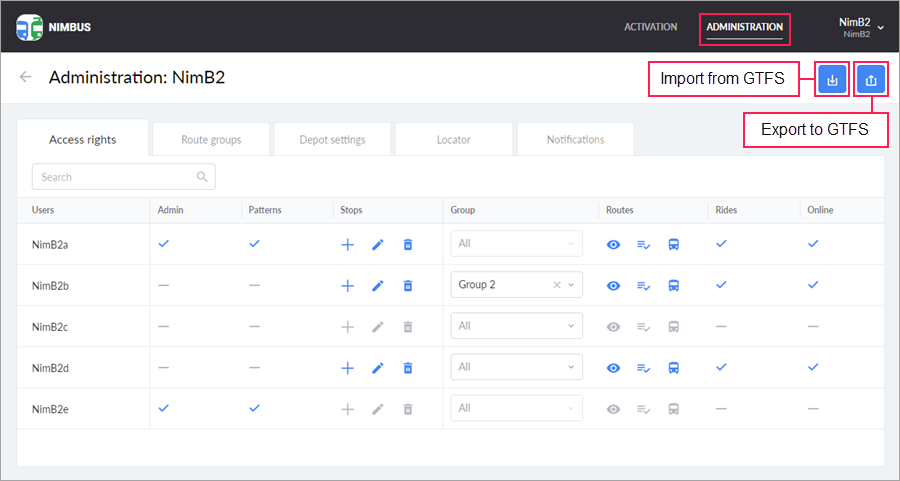Click the edit stops pencil icon for NimB2b
Image resolution: width=900 pixels, height=481 pixels.
click(378, 285)
